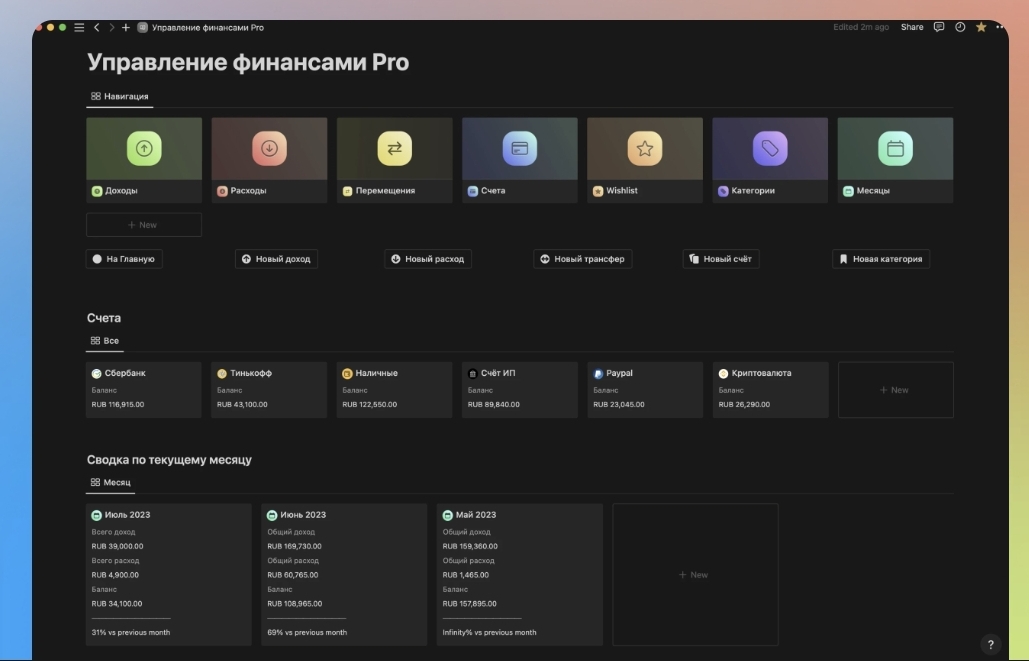
Task: Click the help question mark button
Action: pyautogui.click(x=991, y=645)
